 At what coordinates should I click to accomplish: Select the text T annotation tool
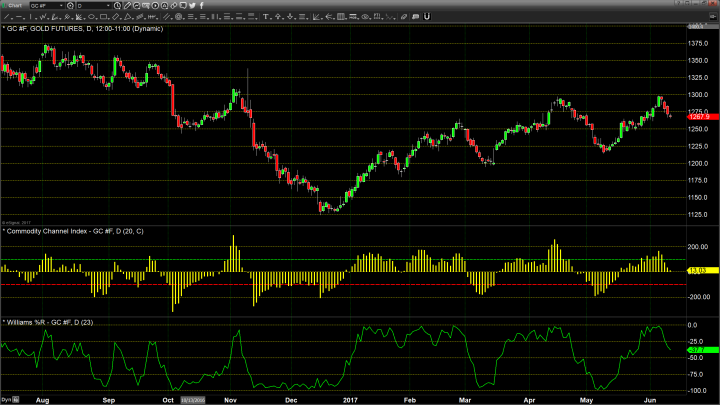tap(265, 17)
